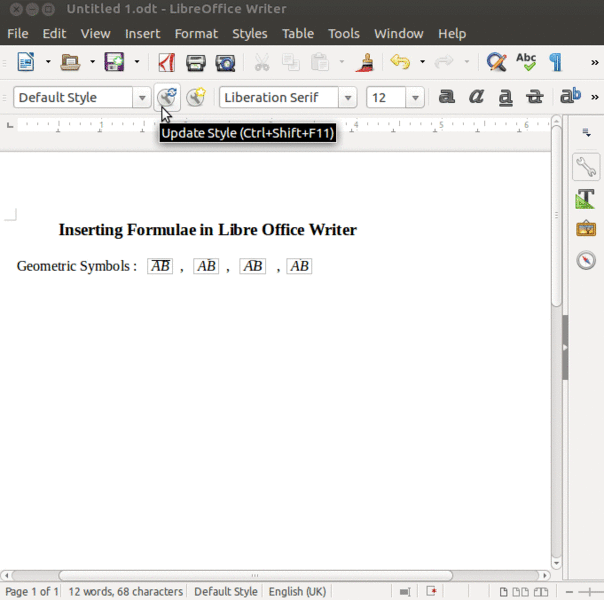Open the Window menu
The width and height of the screenshot is (604, 600).
(399, 34)
